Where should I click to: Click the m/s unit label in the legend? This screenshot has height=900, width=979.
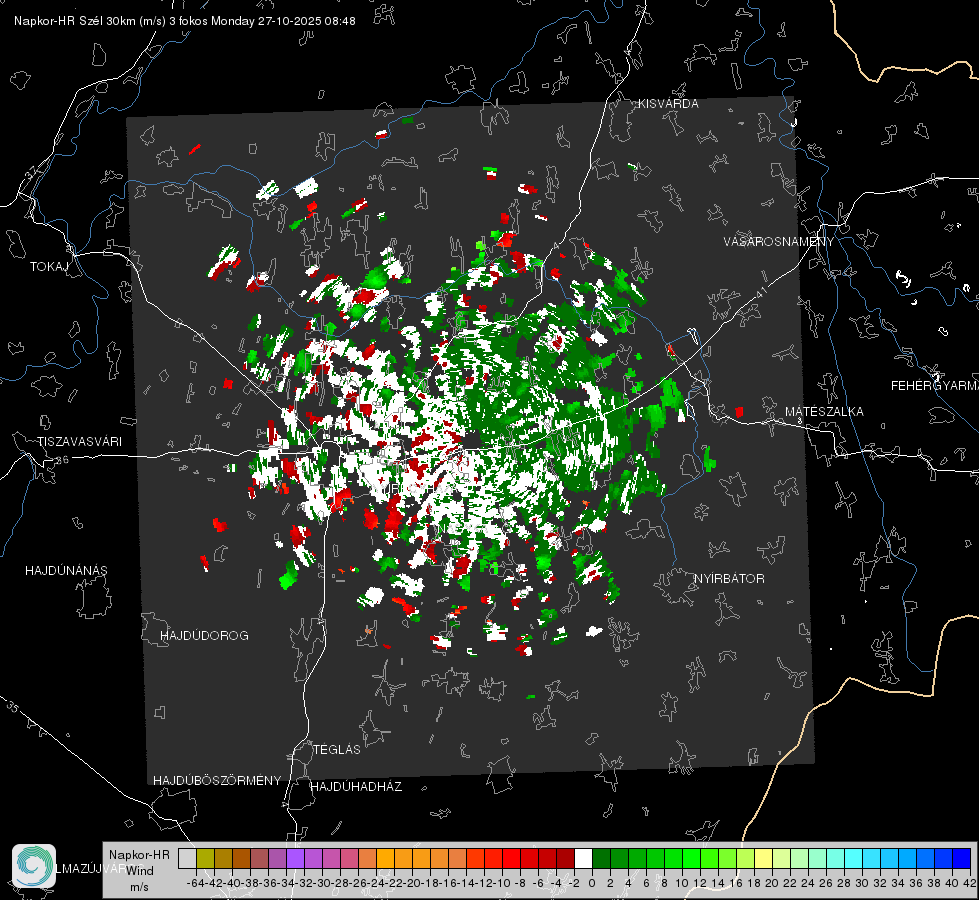[x=139, y=887]
